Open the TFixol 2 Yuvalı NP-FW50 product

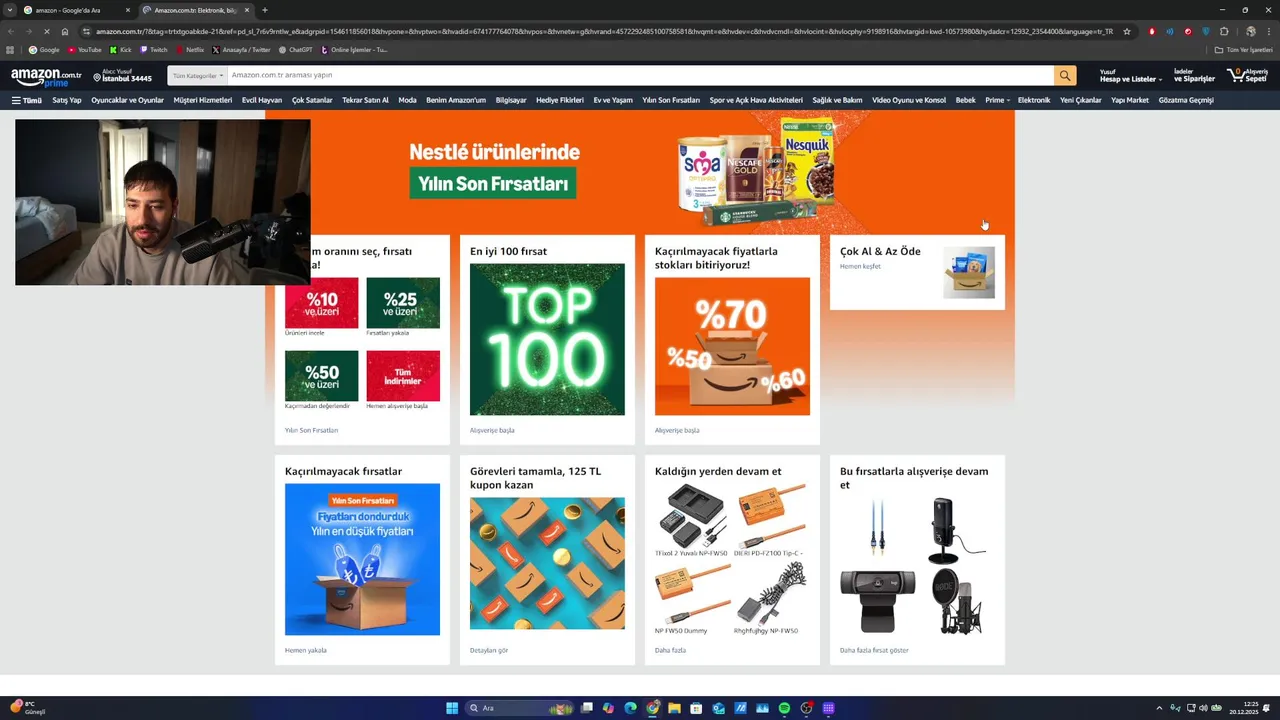(x=691, y=515)
